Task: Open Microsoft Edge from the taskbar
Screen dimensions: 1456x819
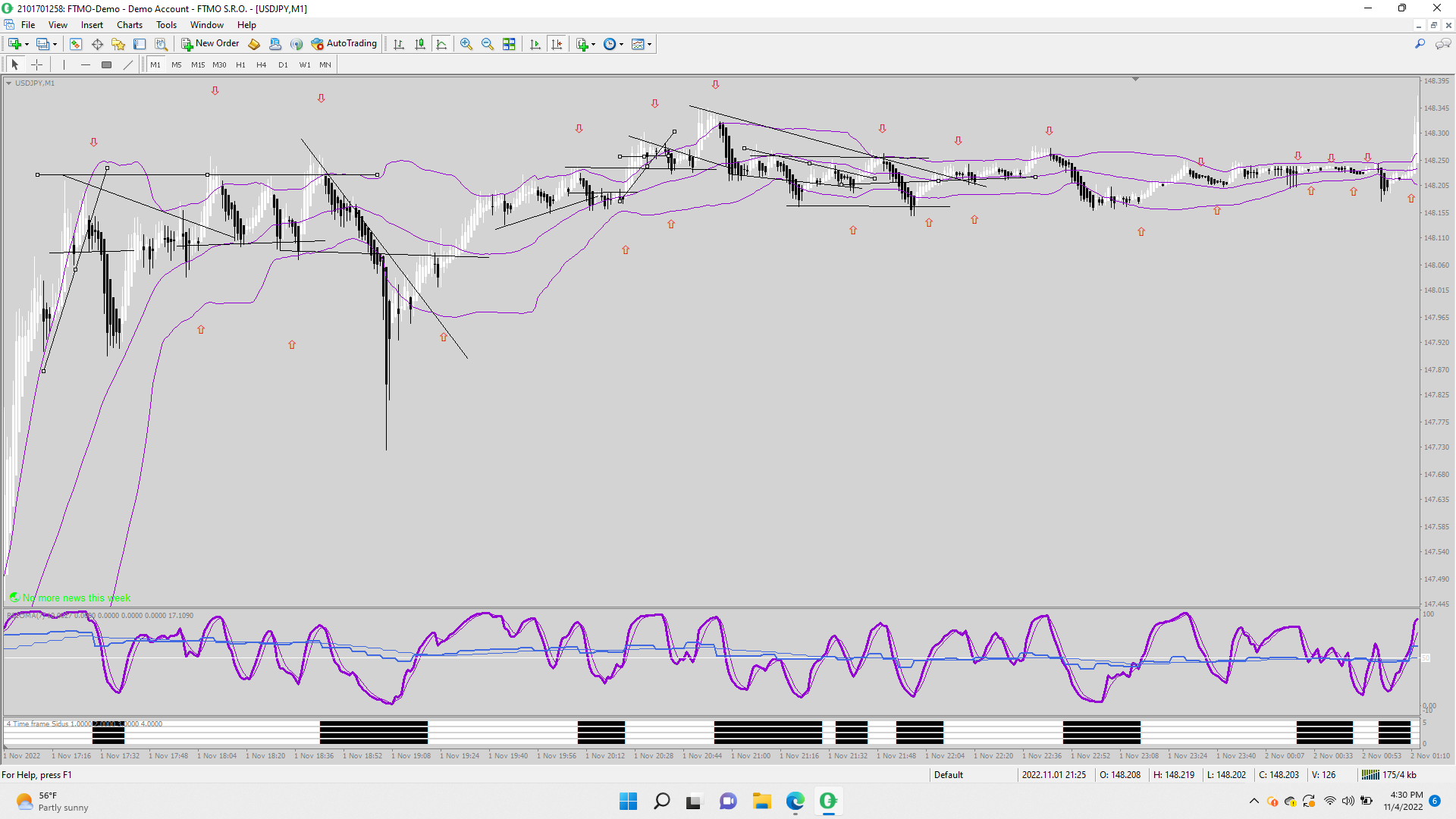Action: coord(795,801)
